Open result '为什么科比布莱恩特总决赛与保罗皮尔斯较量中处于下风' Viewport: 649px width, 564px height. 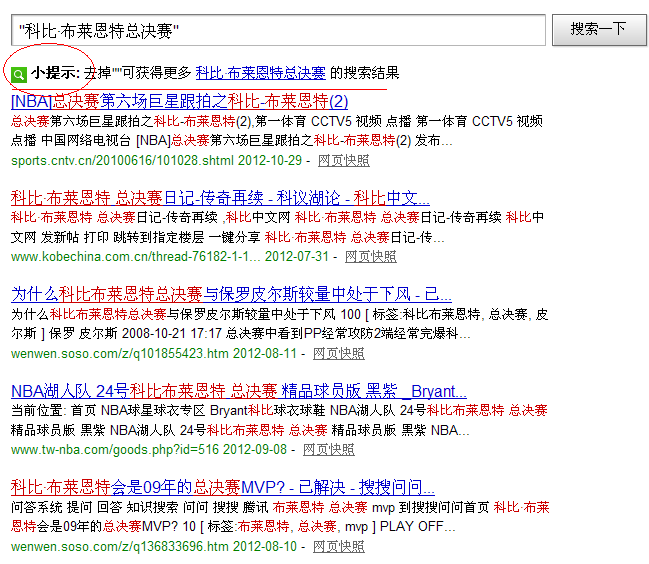pos(231,295)
